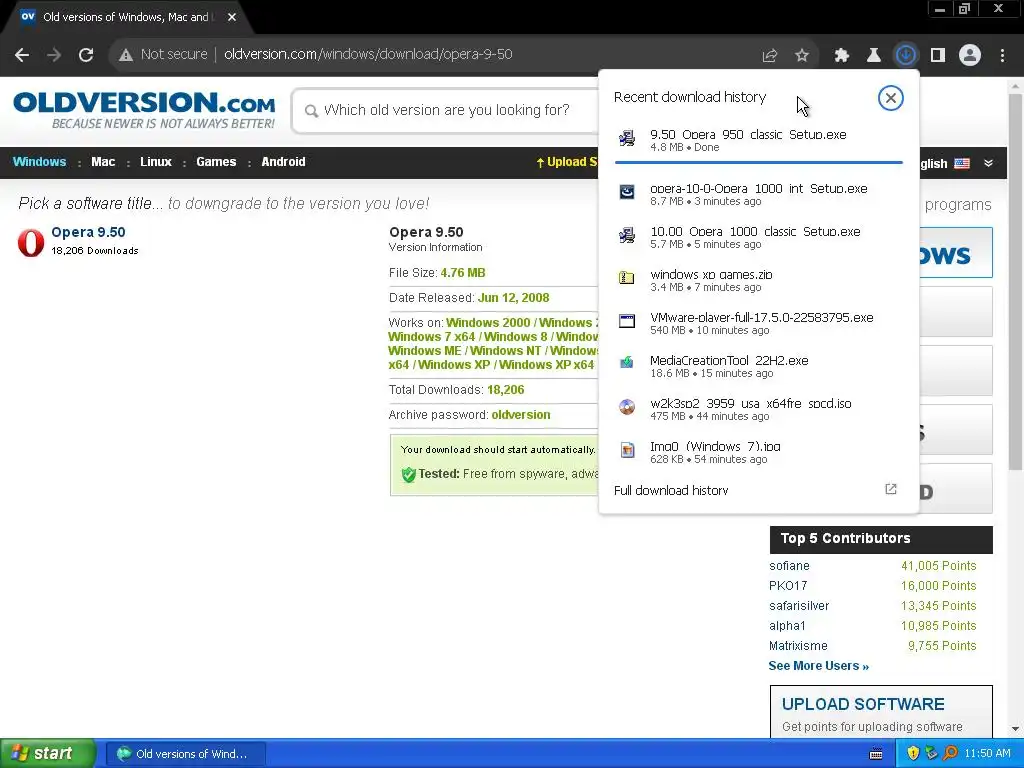Open contributor PKO17 profile
This screenshot has width=1024, height=768.
pos(788,586)
